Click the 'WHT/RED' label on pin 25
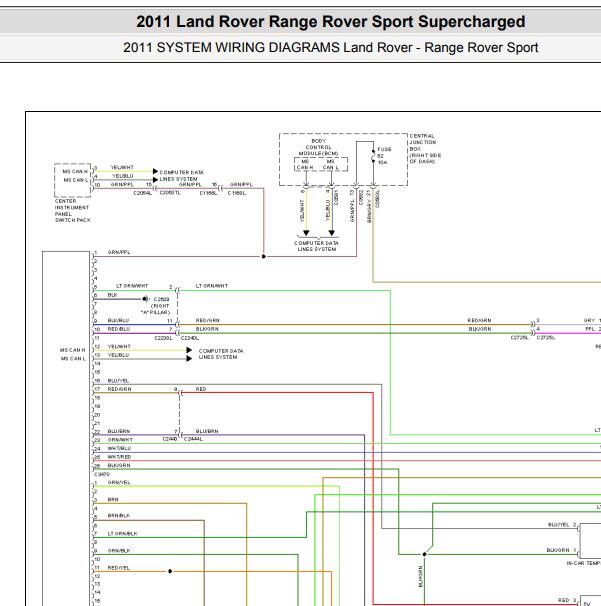 [119, 457]
